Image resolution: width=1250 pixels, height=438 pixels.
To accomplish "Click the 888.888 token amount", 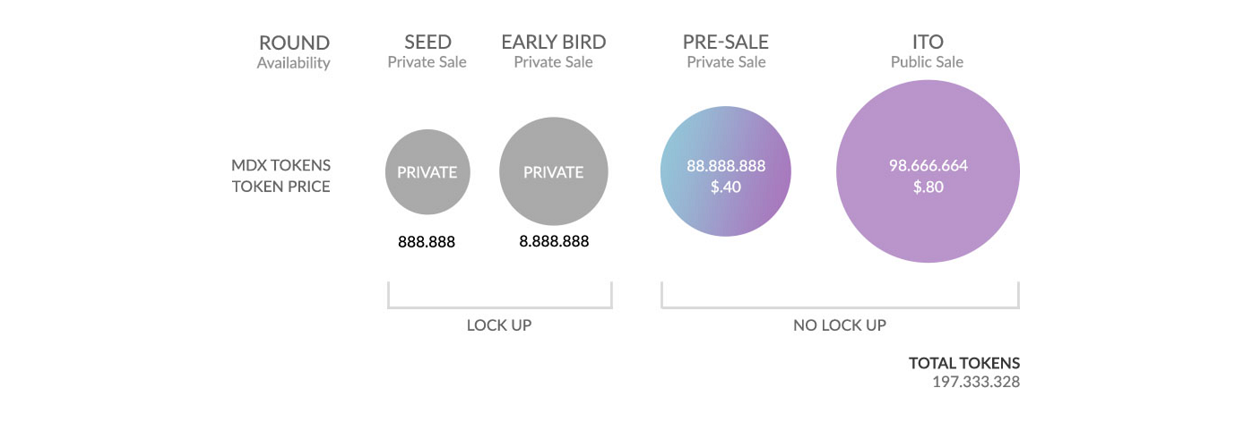I will click(427, 243).
